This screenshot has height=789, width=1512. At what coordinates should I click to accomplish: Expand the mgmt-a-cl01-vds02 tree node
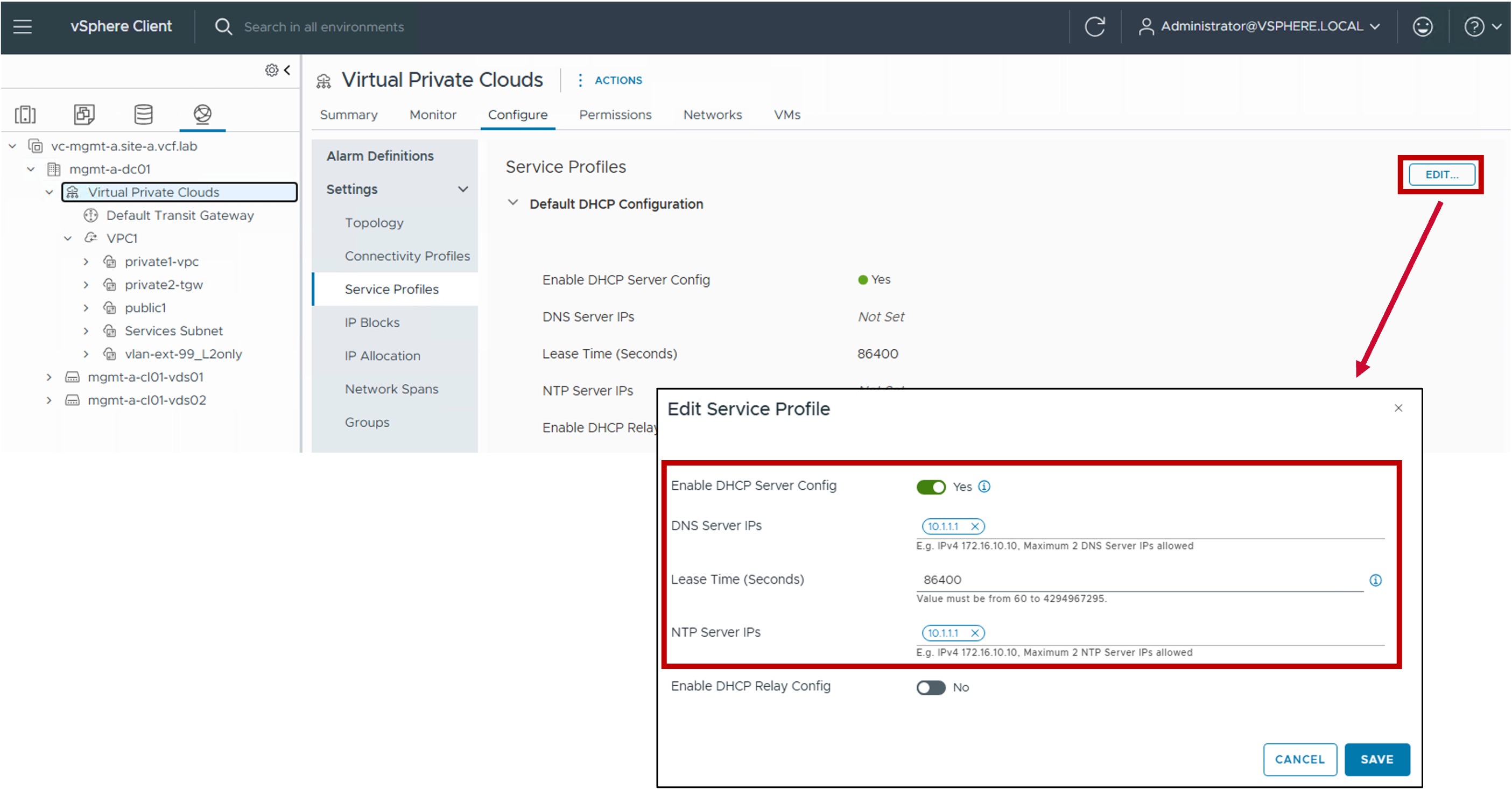tap(50, 400)
